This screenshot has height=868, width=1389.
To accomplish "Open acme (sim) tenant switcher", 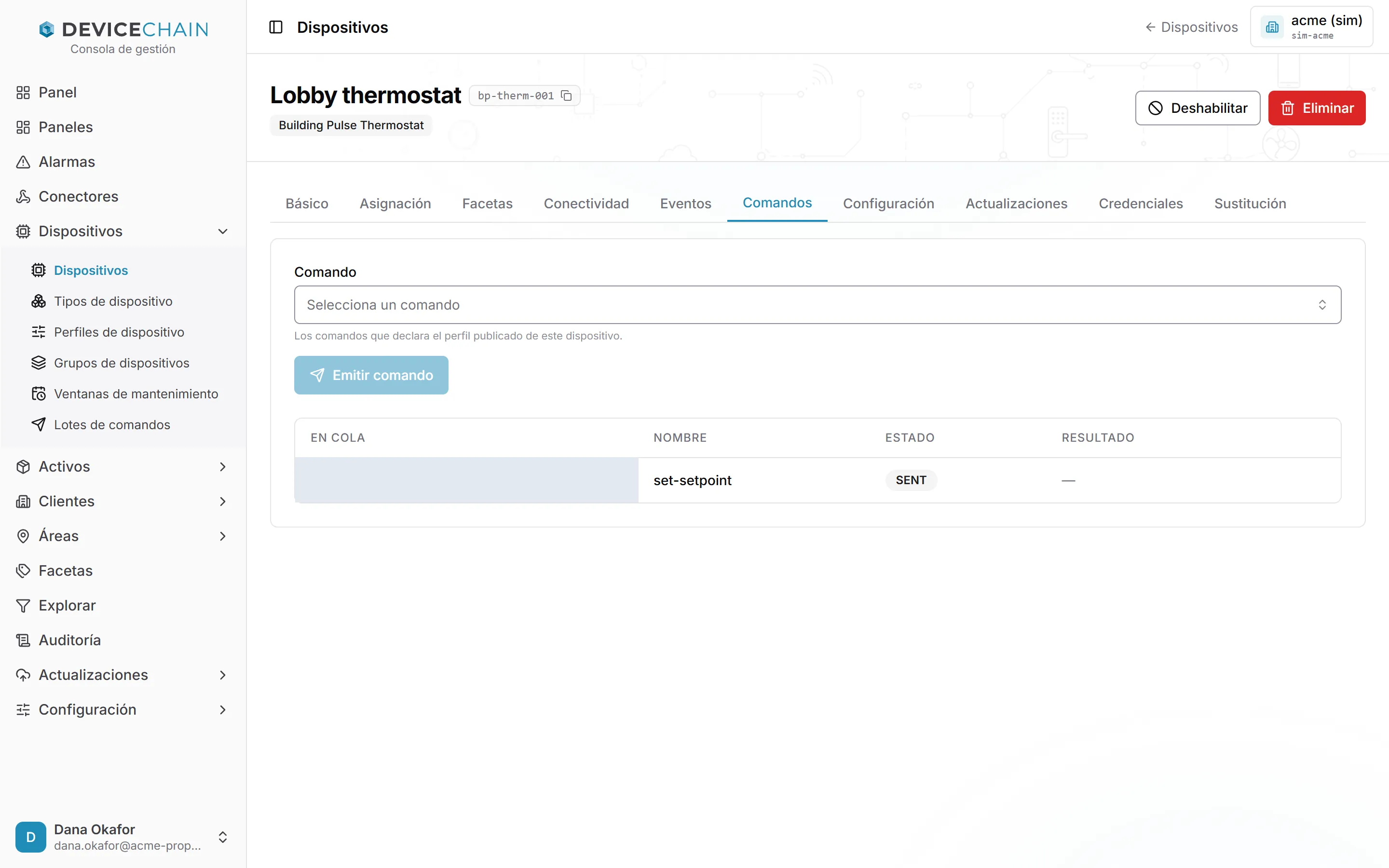I will coord(1311,27).
